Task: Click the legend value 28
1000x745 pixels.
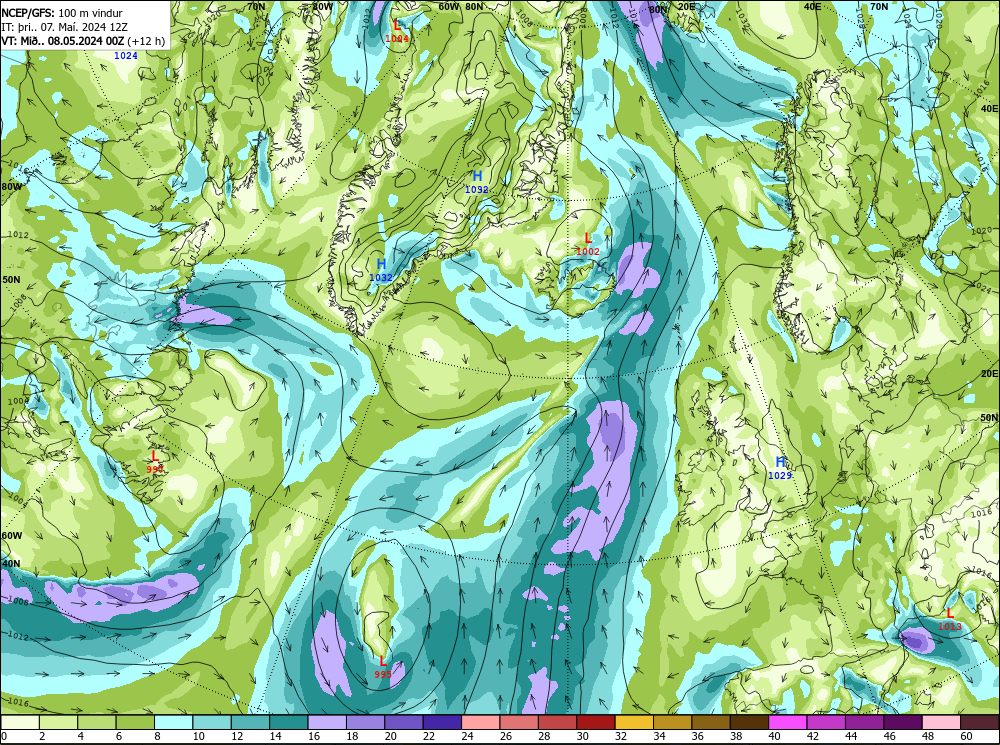Action: pyautogui.click(x=544, y=737)
